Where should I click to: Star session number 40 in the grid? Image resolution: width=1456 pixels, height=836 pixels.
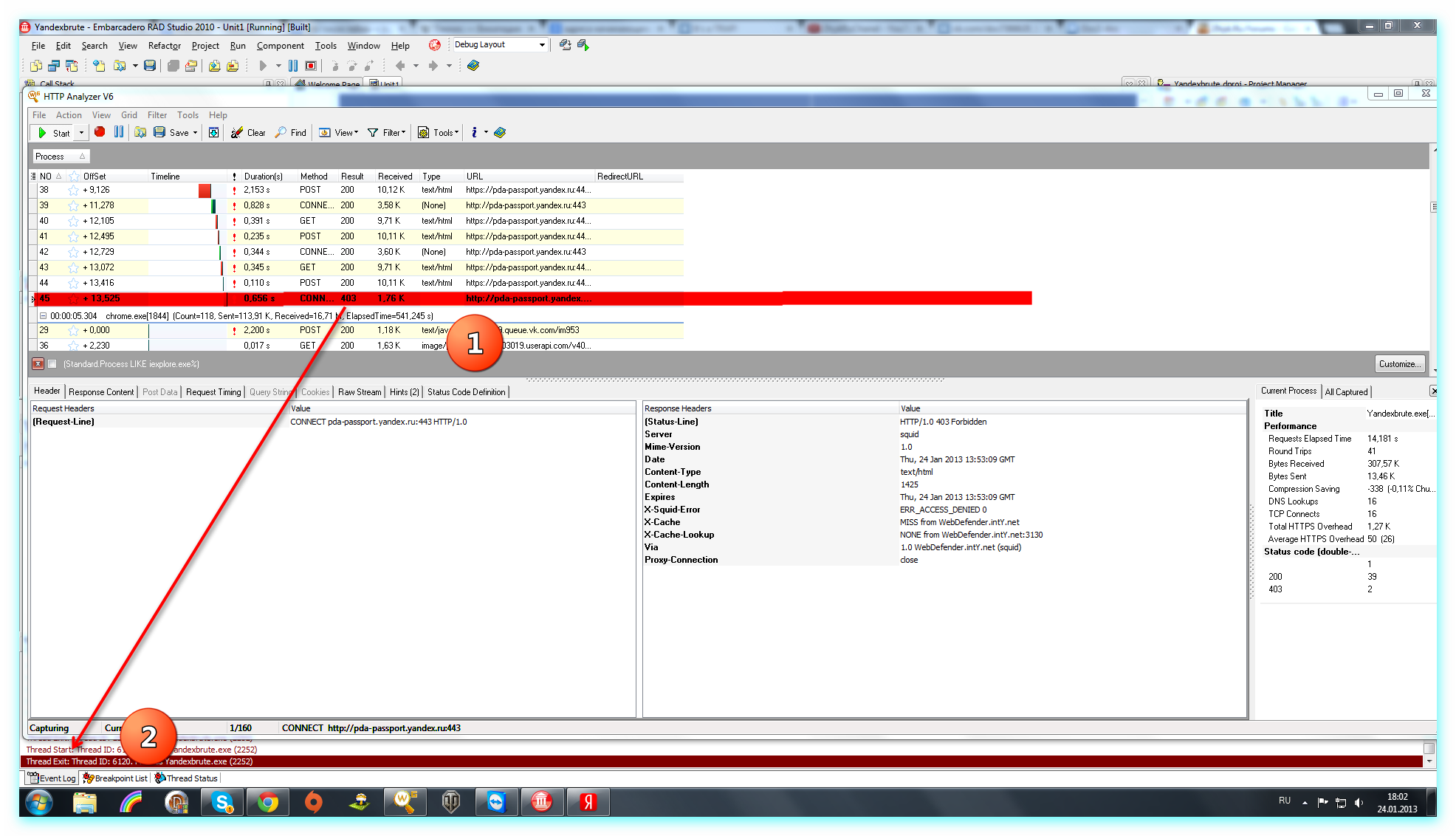coord(73,222)
